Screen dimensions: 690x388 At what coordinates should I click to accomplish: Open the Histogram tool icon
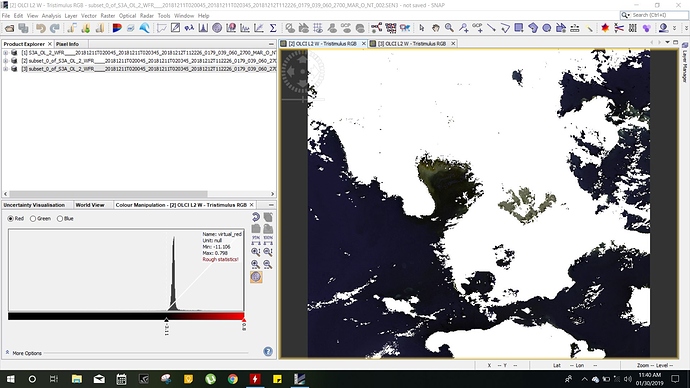203,28
